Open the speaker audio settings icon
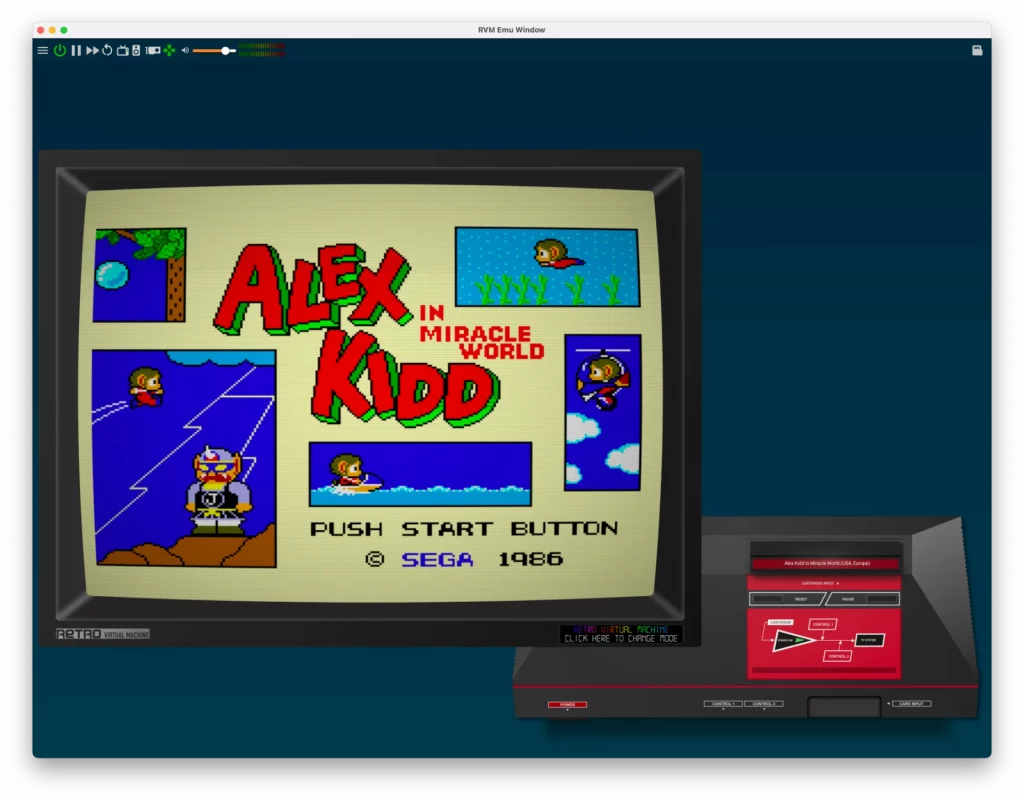 (136, 50)
